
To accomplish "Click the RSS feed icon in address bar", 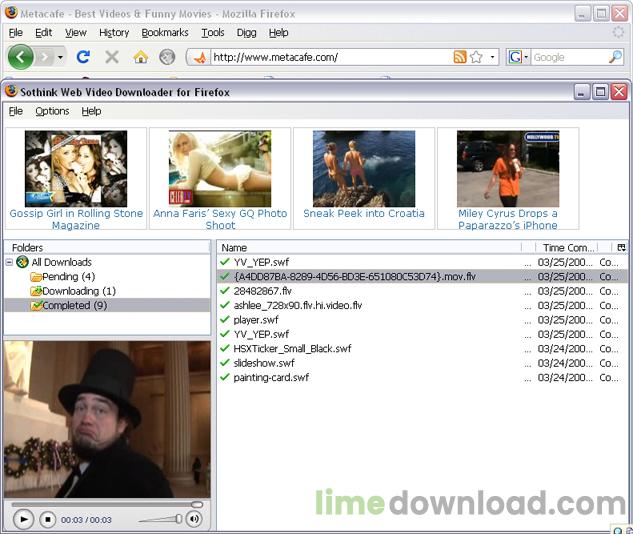I will click(x=460, y=57).
